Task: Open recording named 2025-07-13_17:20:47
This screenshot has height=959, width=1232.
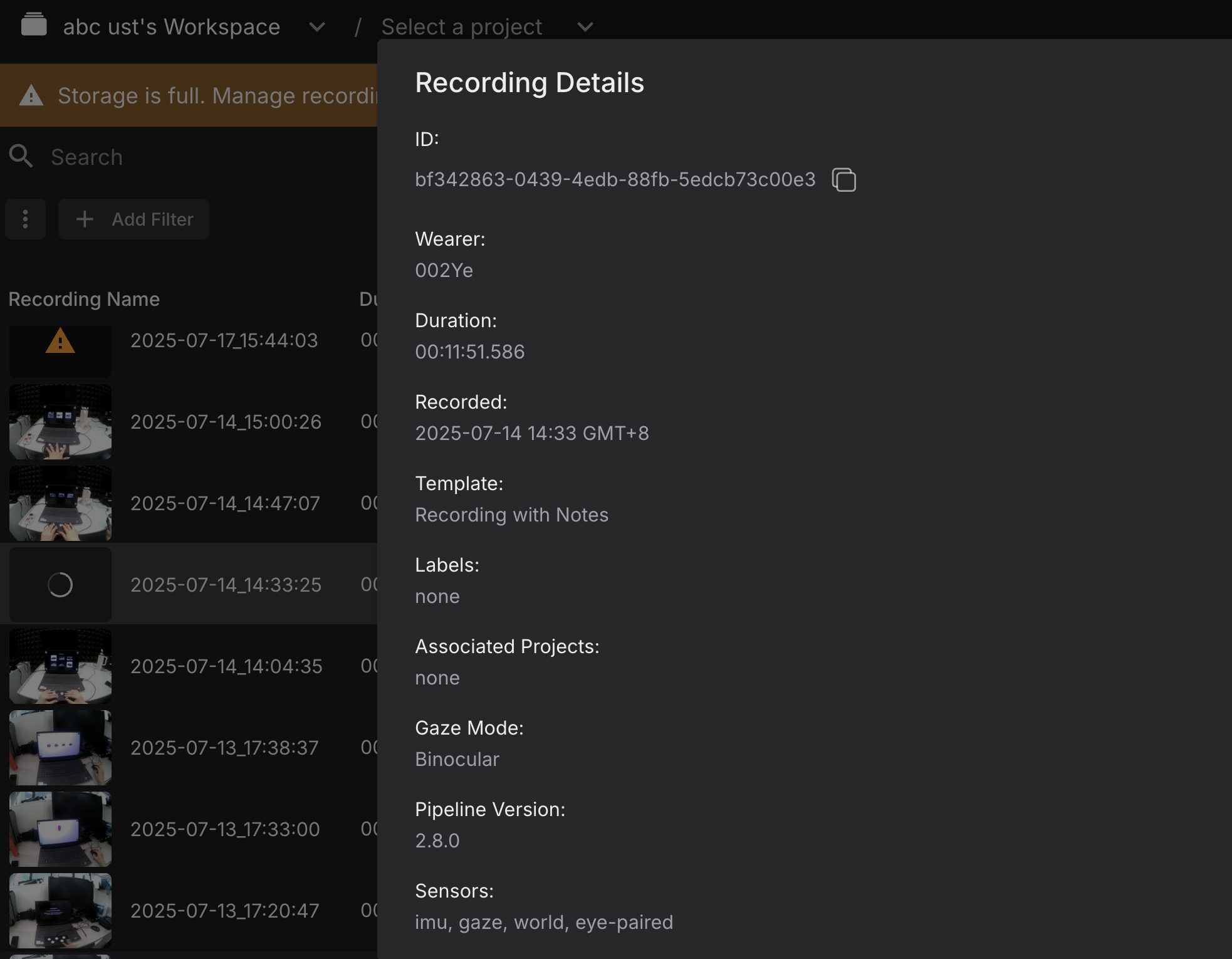Action: (x=224, y=911)
